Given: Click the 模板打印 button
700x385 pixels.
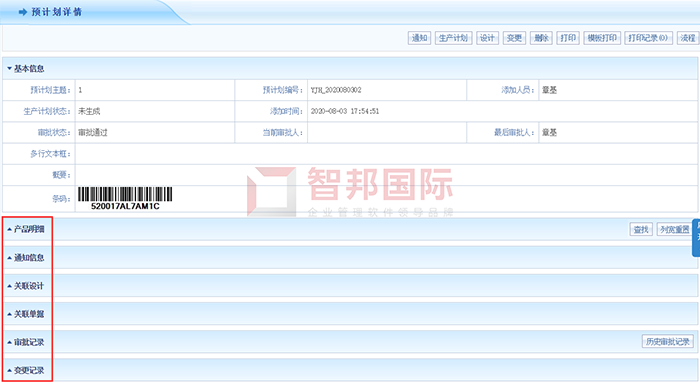Looking at the screenshot, I should 602,38.
